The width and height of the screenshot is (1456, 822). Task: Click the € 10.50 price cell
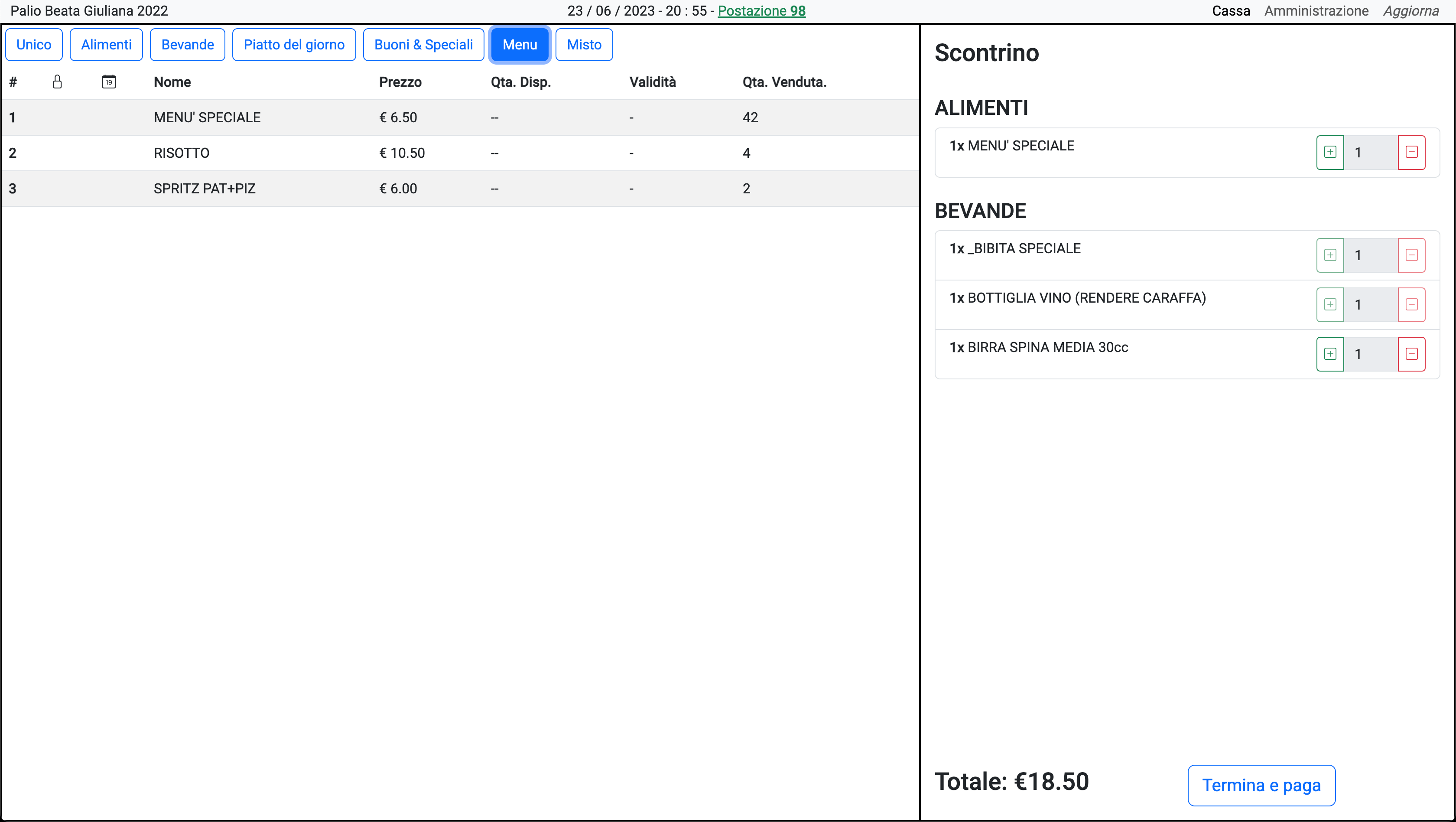[402, 153]
